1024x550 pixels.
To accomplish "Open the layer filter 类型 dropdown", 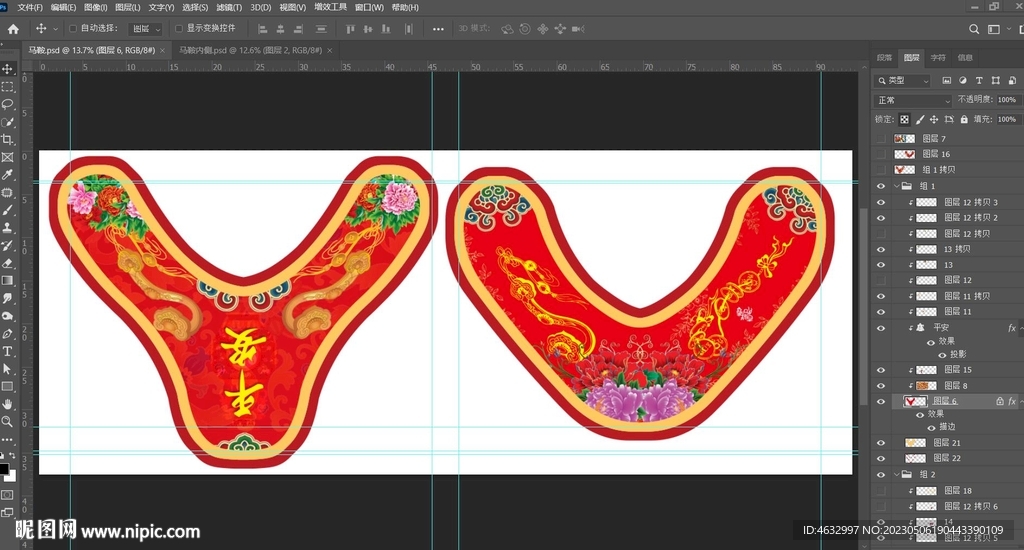I will (x=903, y=80).
